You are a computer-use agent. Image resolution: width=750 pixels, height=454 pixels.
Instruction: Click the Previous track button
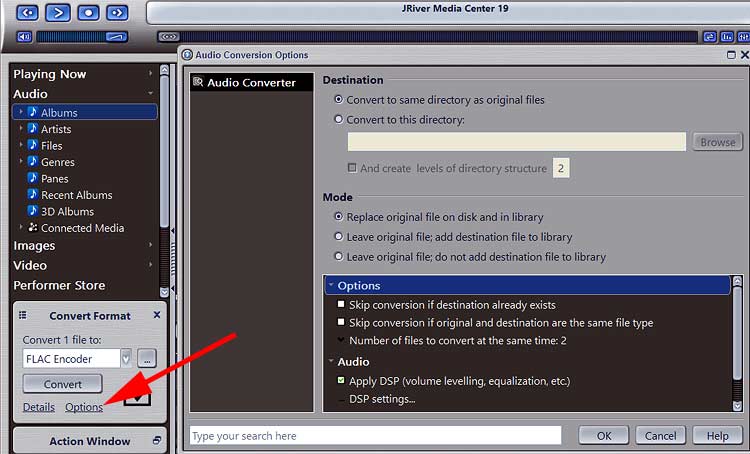pos(28,13)
